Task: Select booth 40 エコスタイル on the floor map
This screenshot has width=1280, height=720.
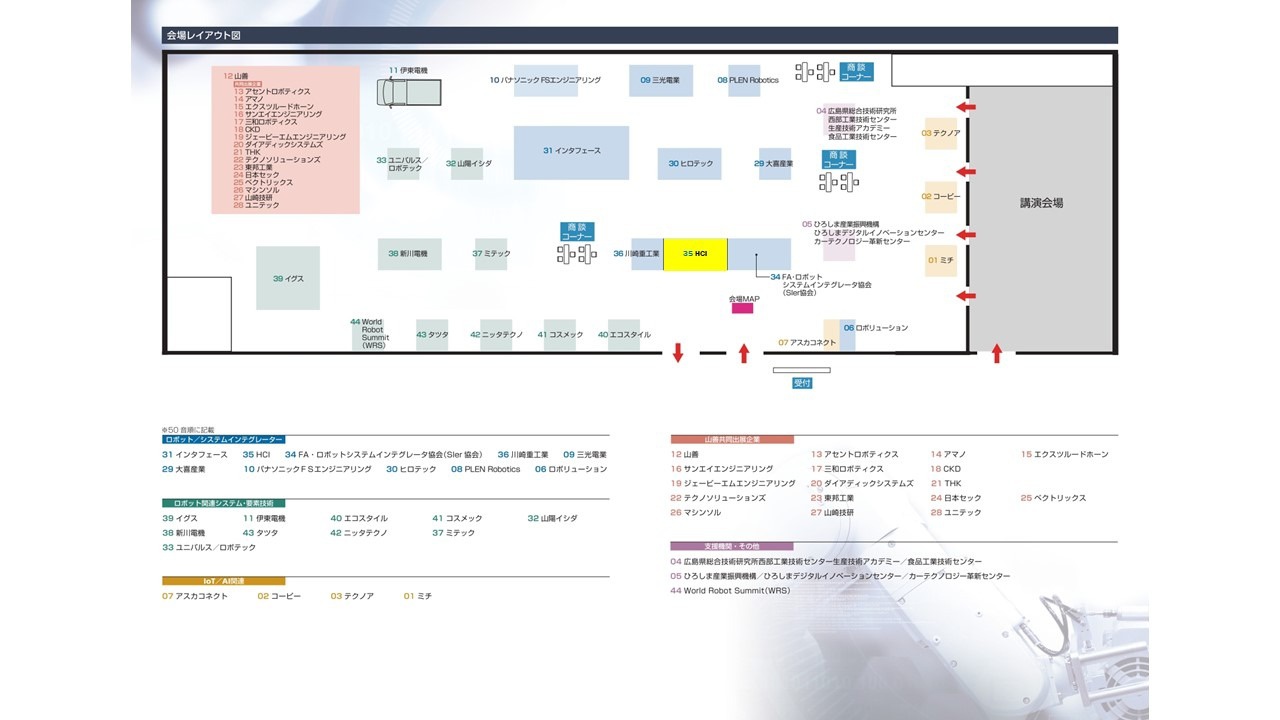Action: 624,335
